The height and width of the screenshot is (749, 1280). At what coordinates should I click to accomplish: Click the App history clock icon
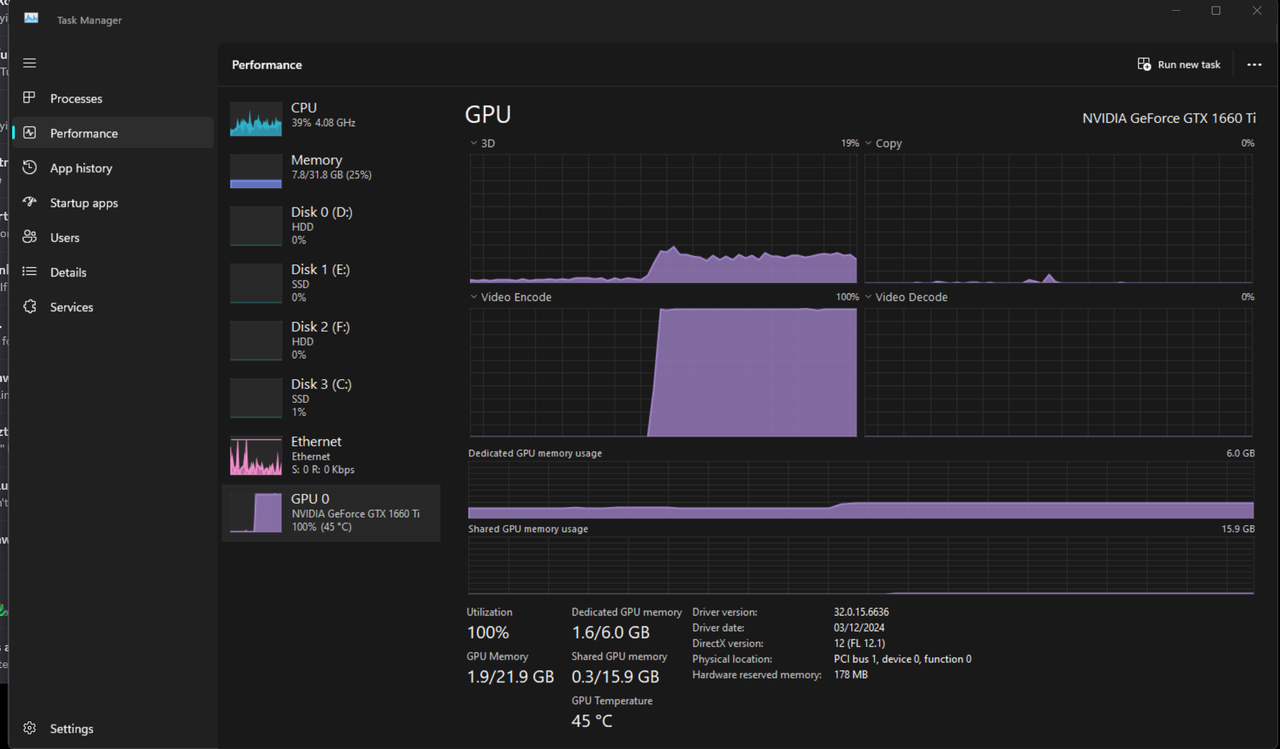click(x=30, y=168)
